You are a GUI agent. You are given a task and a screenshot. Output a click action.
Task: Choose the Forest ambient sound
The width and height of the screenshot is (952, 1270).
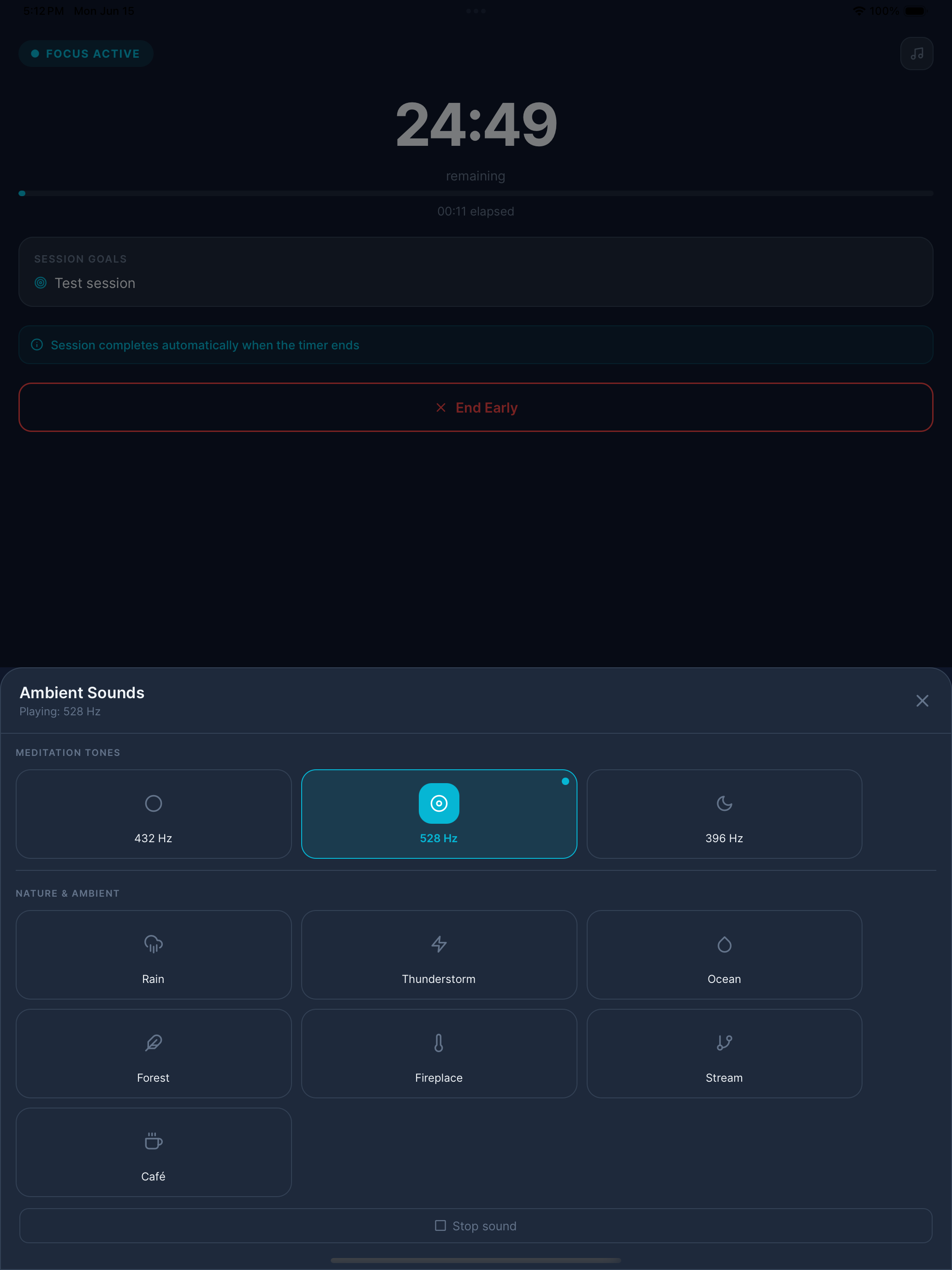153,1053
